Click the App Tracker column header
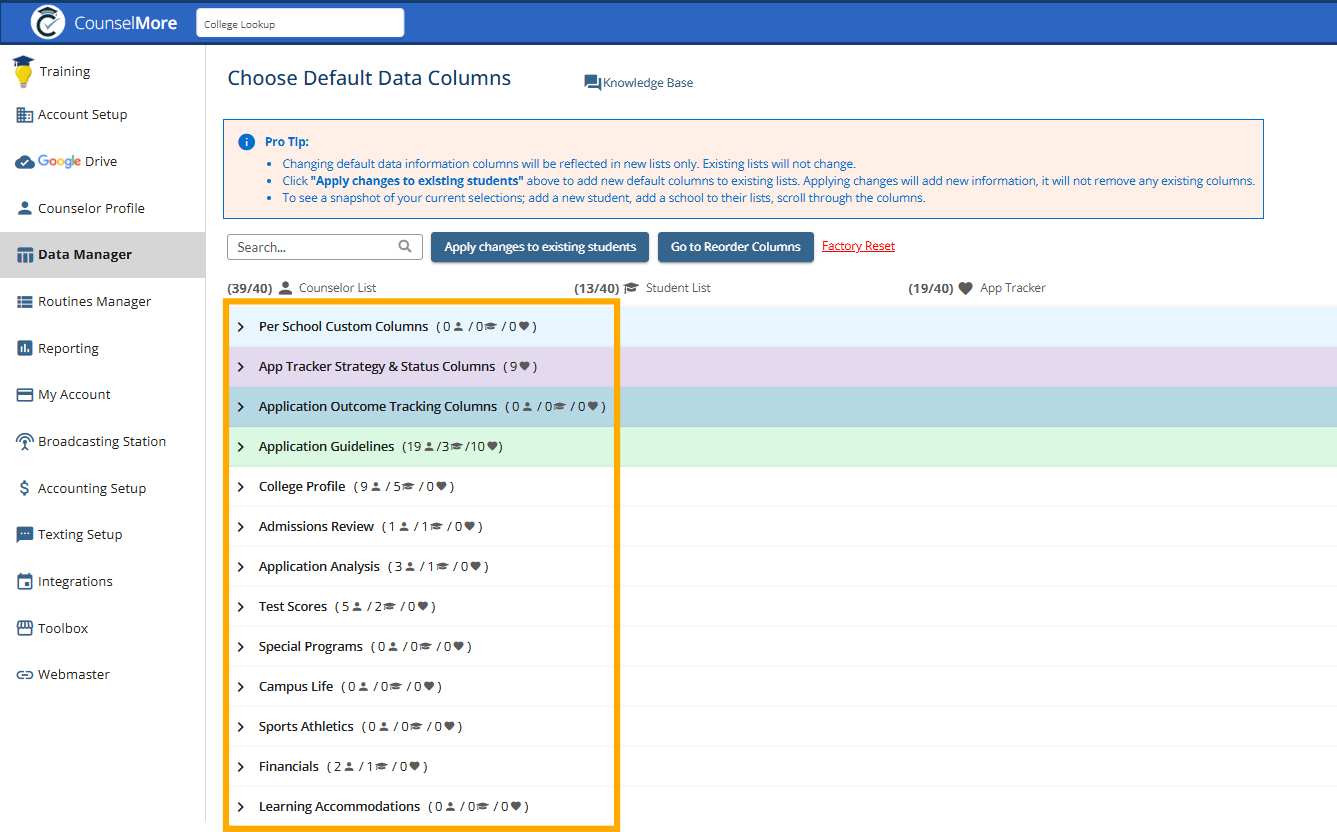This screenshot has height=832, width=1337. coord(1013,288)
